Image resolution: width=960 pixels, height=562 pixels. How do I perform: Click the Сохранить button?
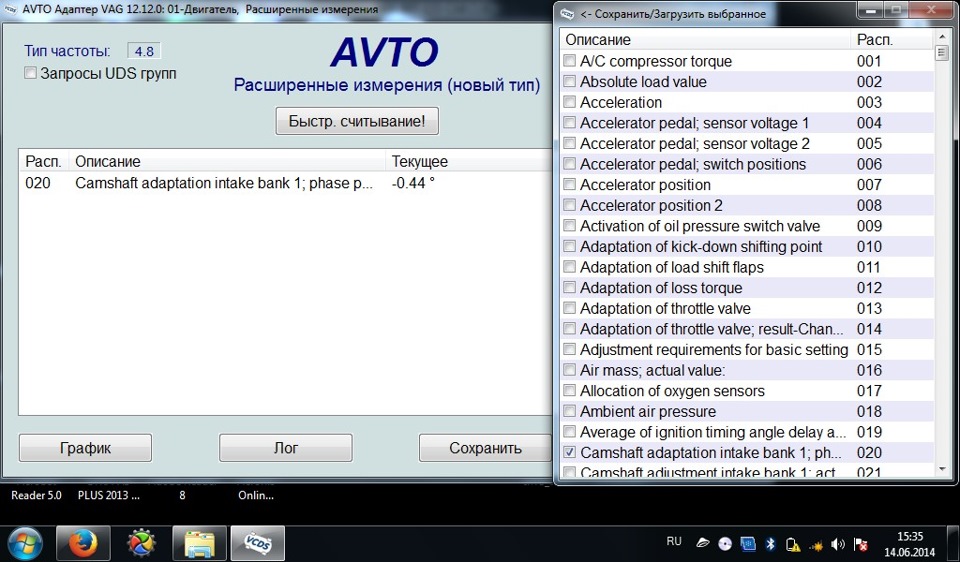pos(485,448)
